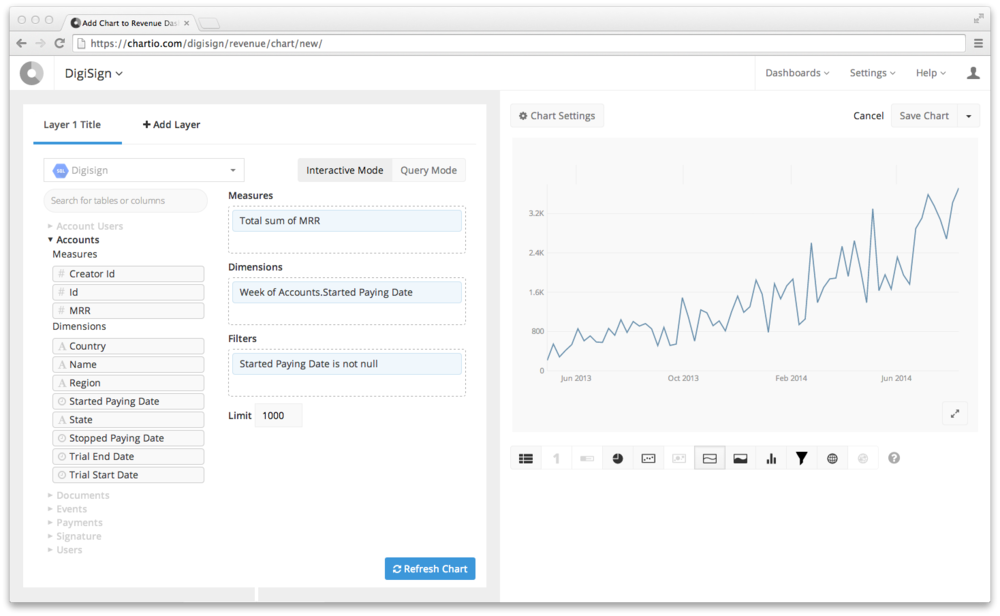The height and width of the screenshot is (616, 1000).
Task: Open Chart Settings
Action: tap(557, 116)
